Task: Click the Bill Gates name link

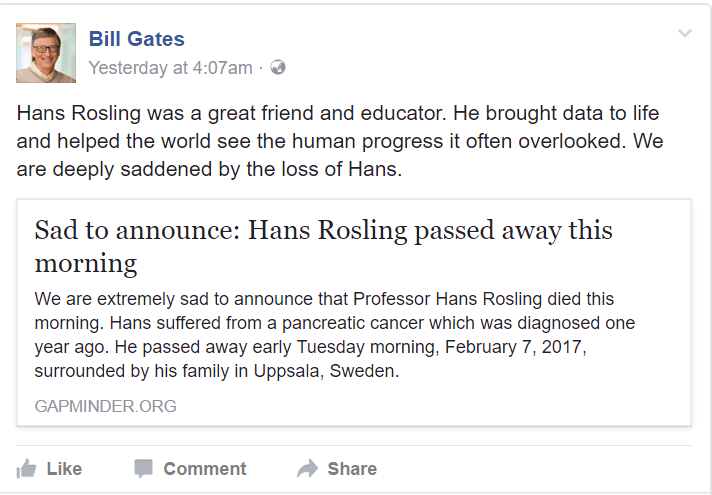Action: coord(136,40)
